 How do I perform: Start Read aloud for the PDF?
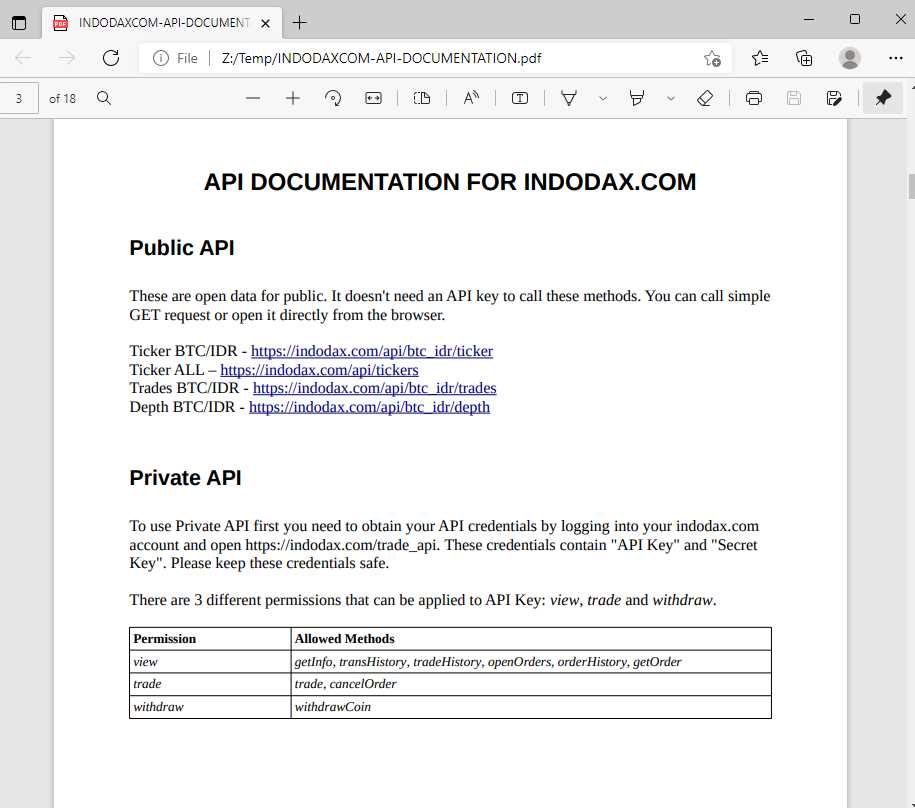click(471, 98)
